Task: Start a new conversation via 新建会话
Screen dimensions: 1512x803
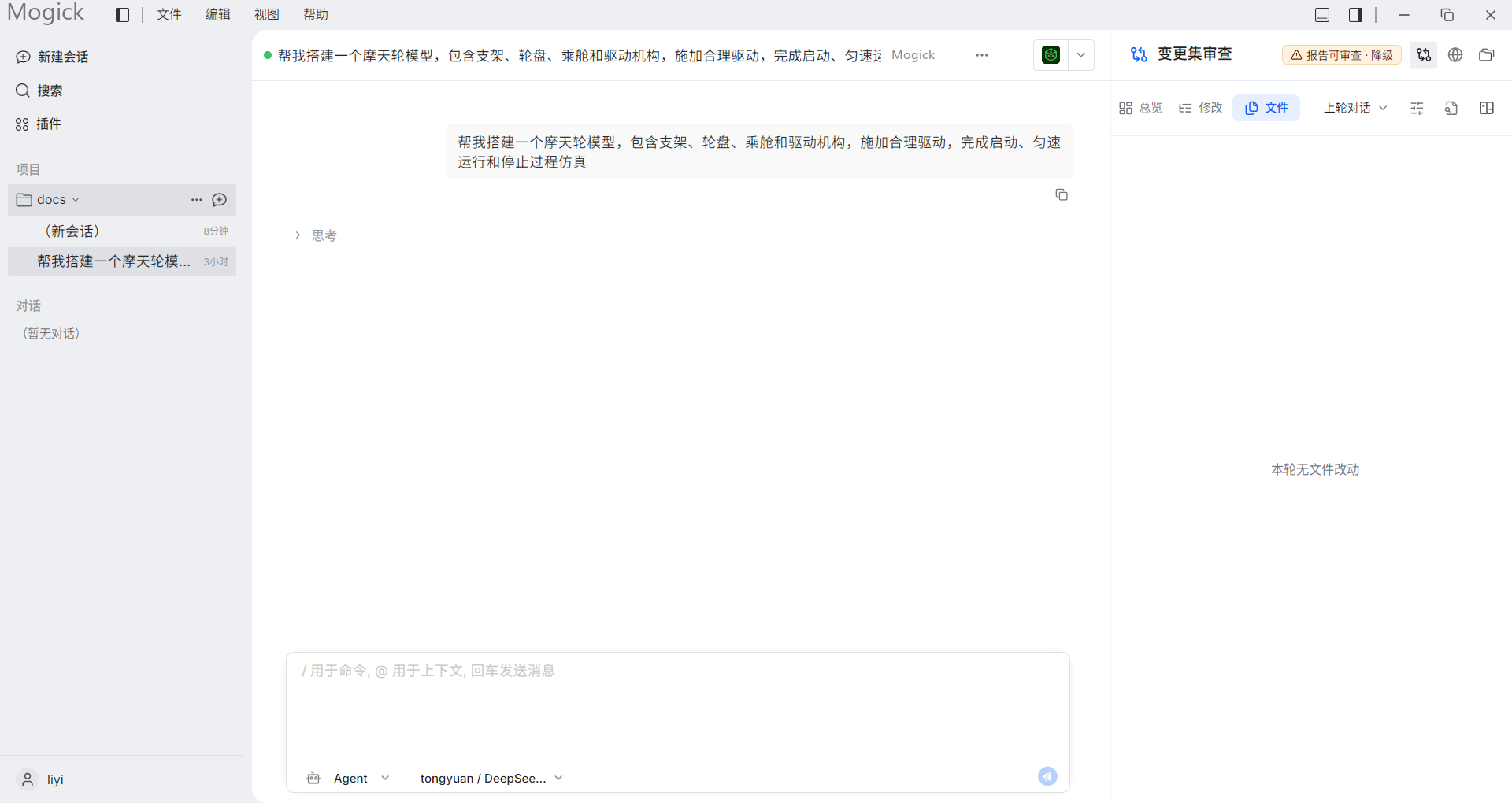Action: click(x=52, y=57)
